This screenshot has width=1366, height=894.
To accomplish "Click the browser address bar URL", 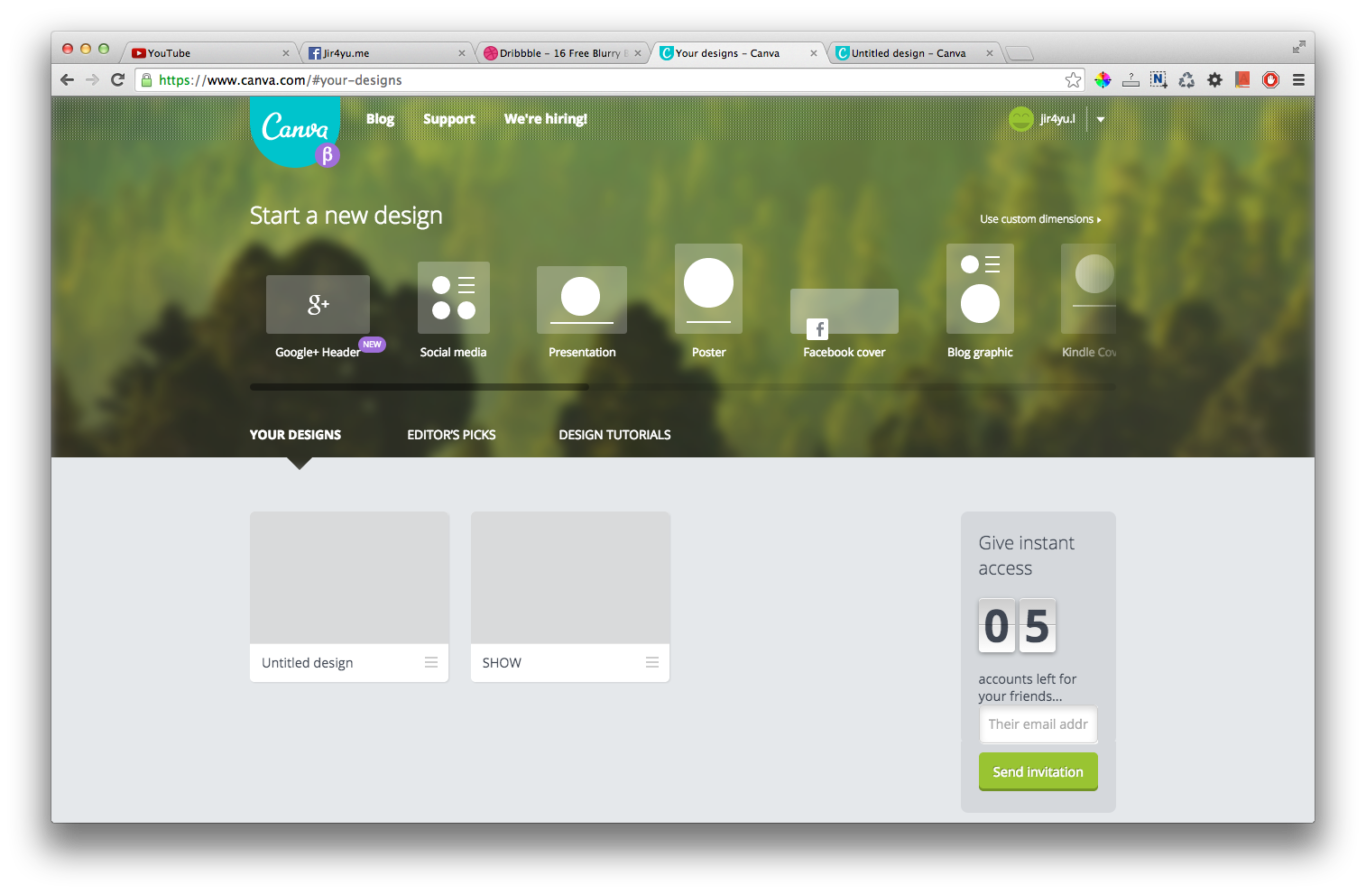I will [x=280, y=80].
